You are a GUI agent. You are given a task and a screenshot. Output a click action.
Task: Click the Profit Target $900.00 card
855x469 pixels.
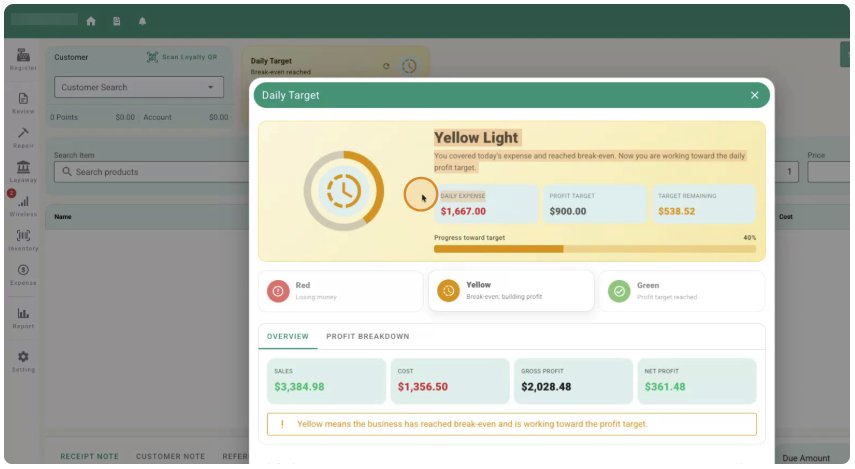point(595,204)
